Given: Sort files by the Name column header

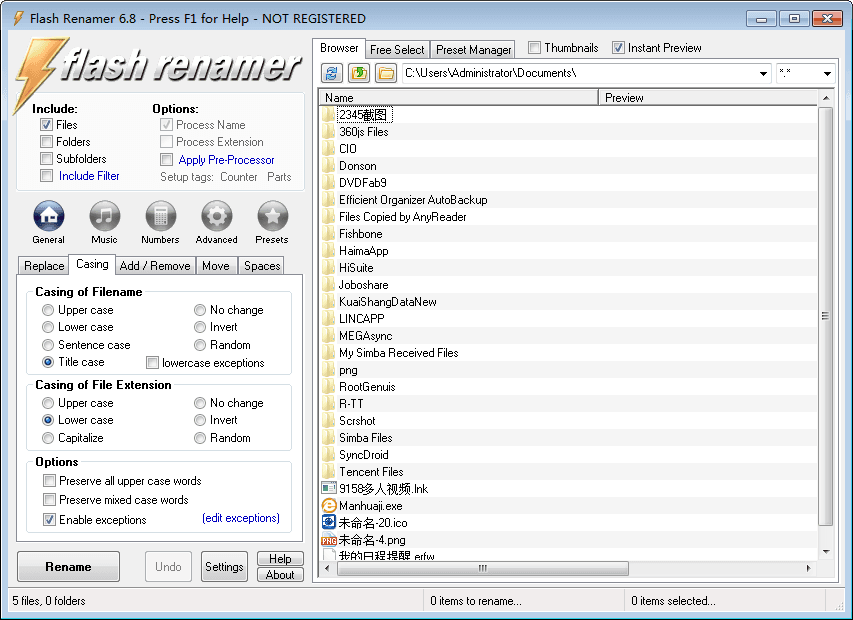Looking at the screenshot, I should pyautogui.click(x=460, y=98).
